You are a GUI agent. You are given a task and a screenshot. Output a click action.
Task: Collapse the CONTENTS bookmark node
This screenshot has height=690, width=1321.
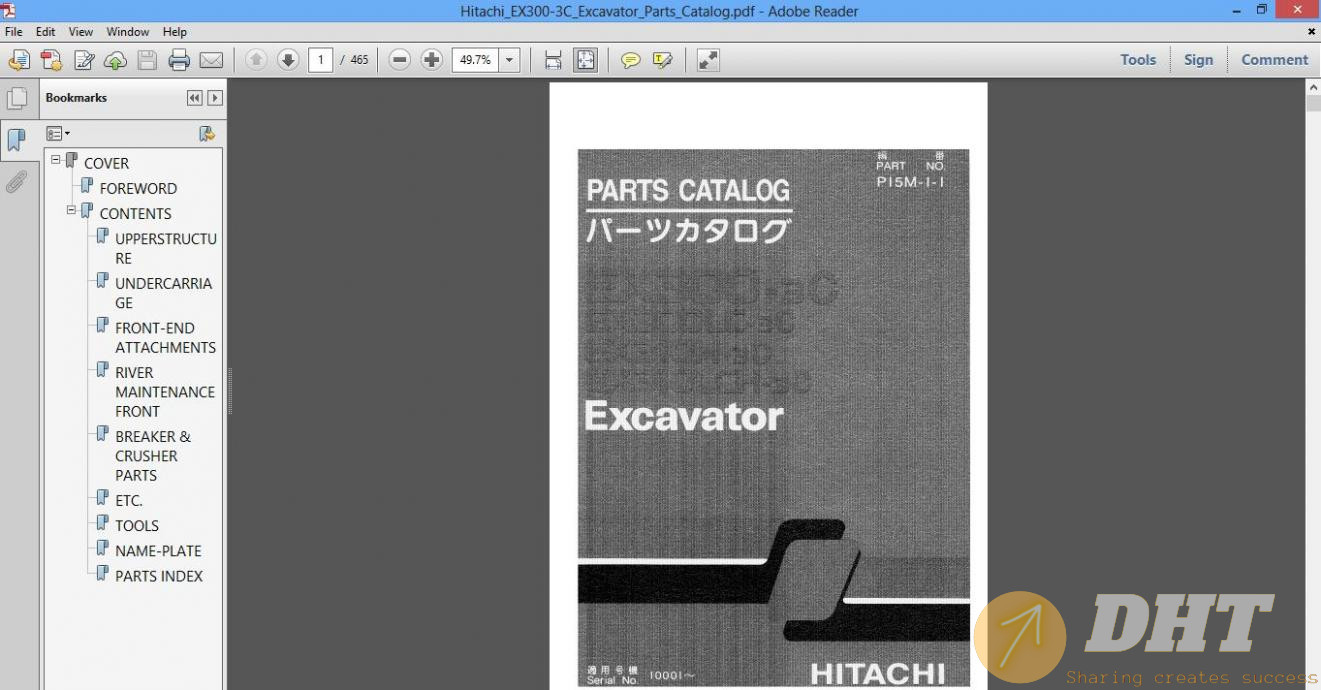click(71, 210)
